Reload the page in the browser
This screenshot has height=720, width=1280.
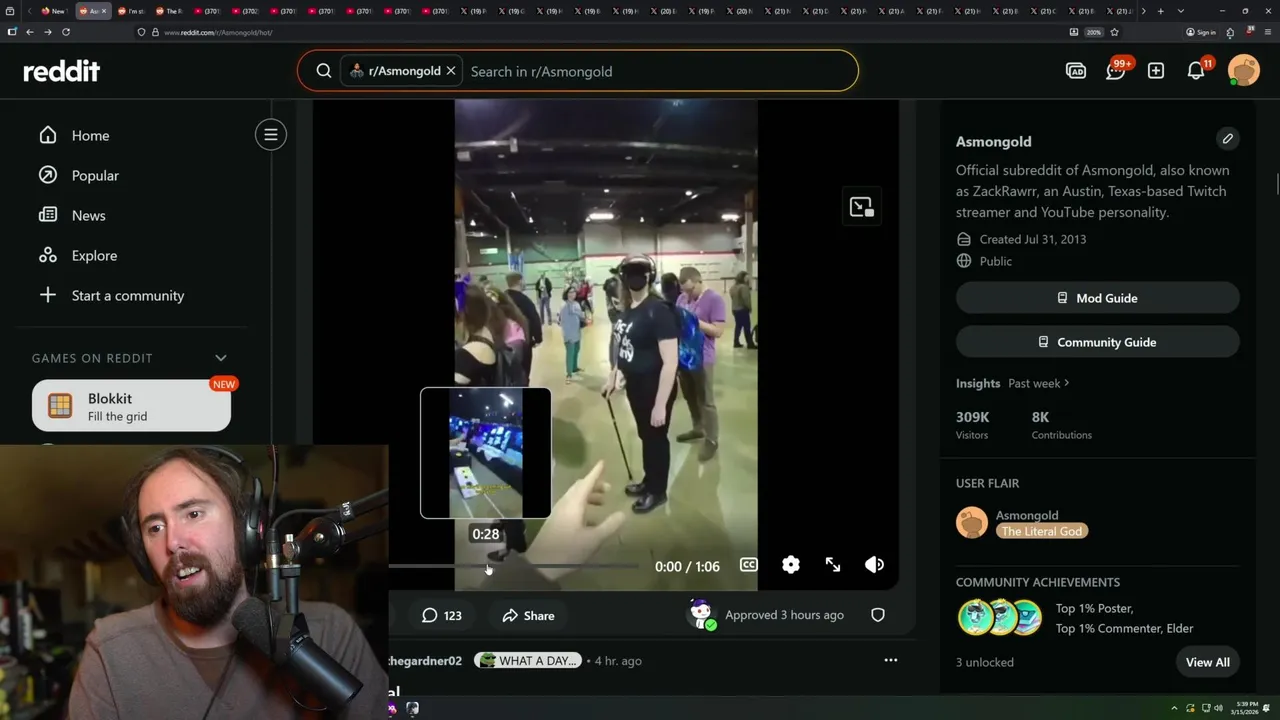coord(66,32)
